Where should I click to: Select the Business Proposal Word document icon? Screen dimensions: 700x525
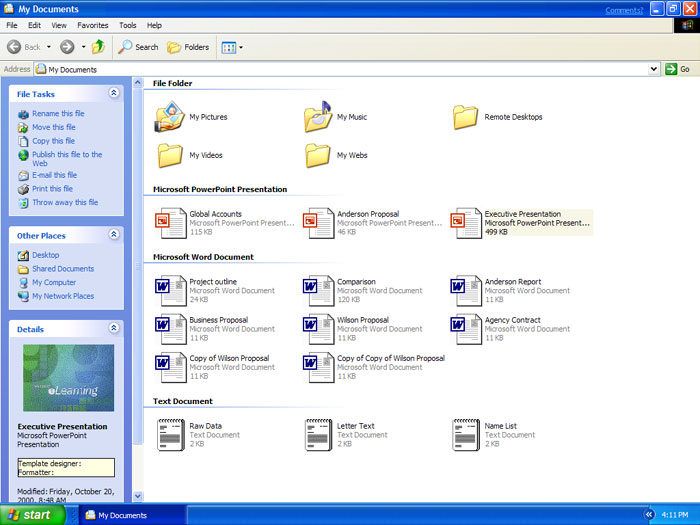tap(171, 329)
